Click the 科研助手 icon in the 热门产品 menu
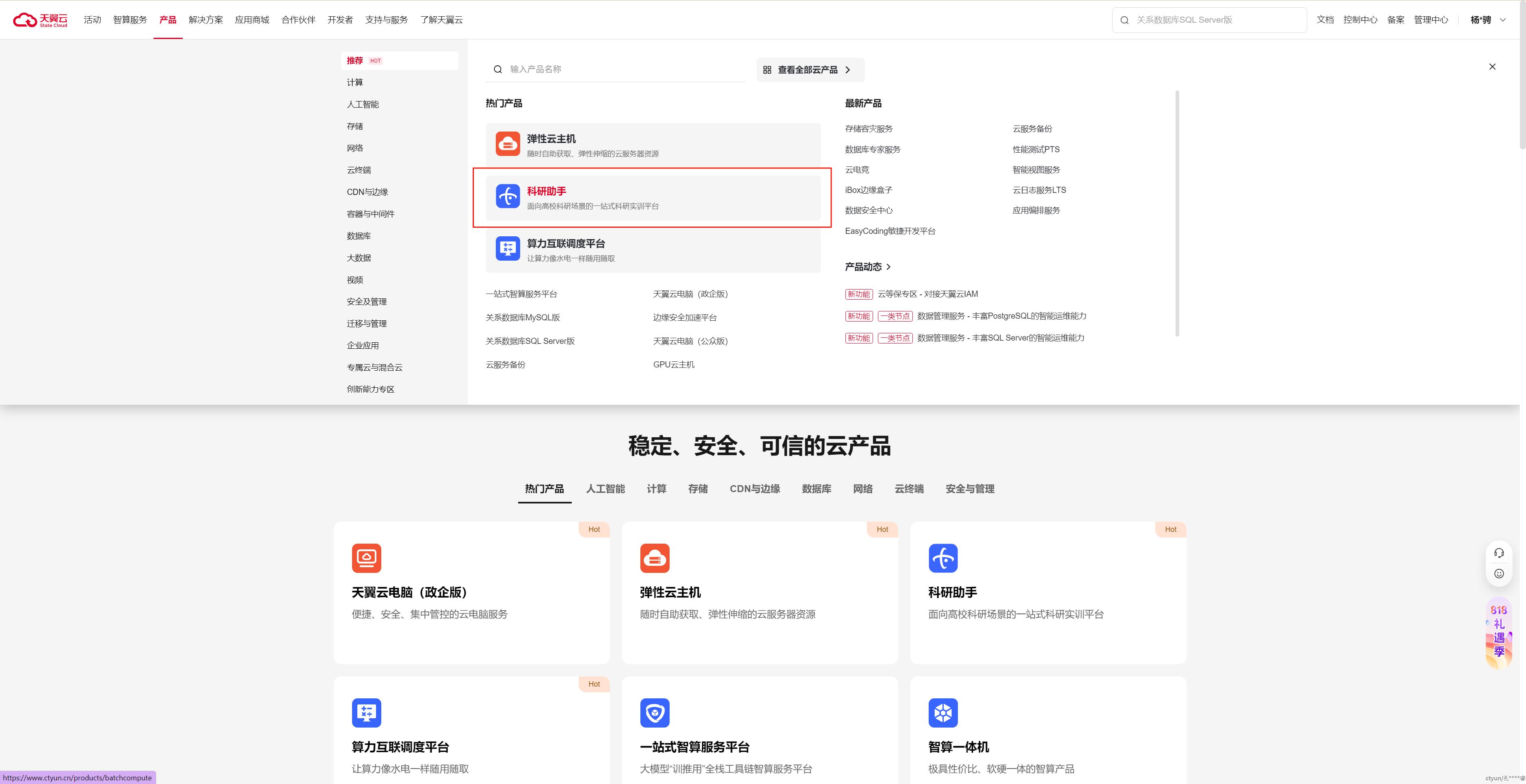1526x784 pixels. [x=508, y=197]
